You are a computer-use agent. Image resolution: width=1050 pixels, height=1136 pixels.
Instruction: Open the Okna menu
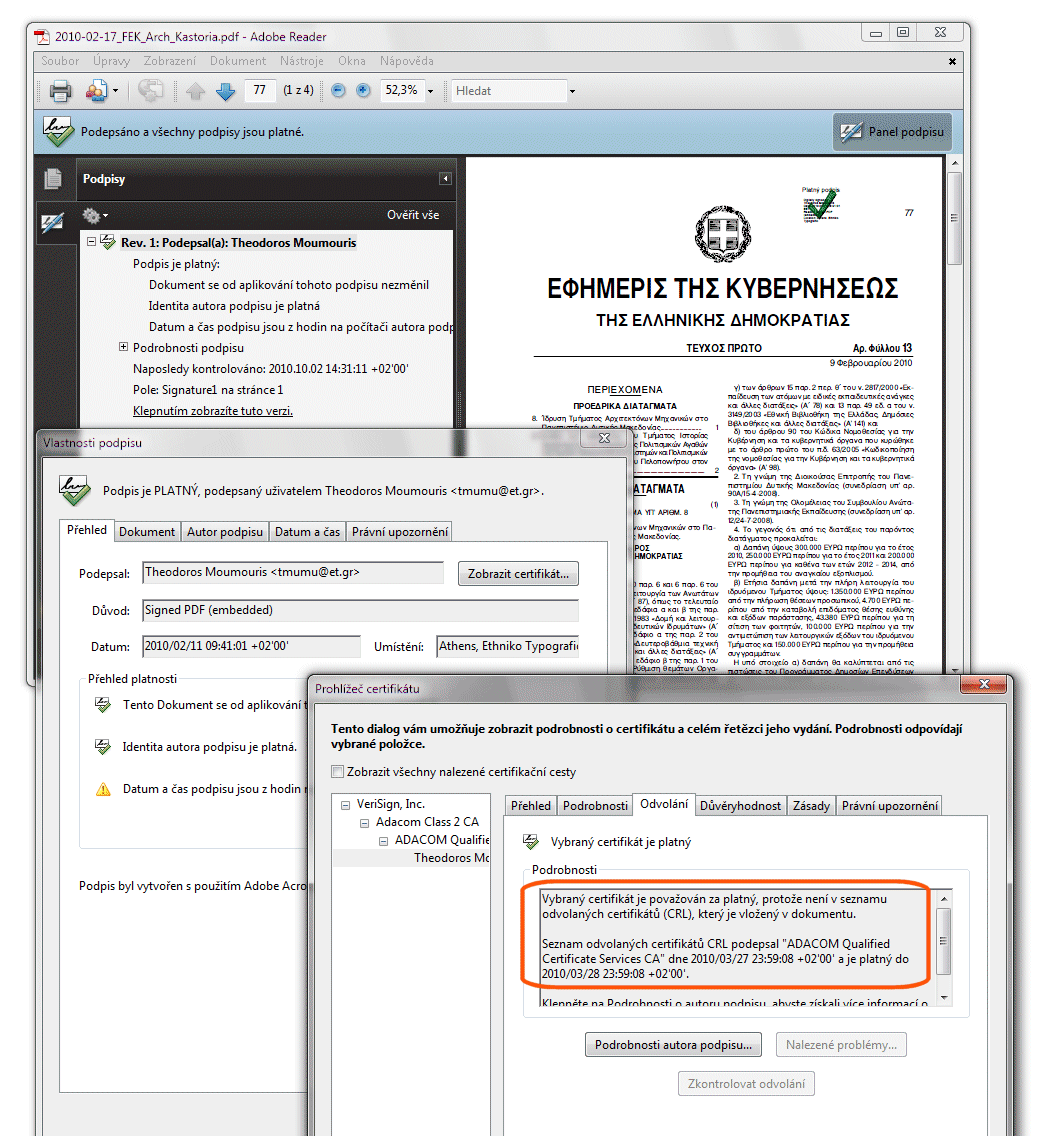pyautogui.click(x=351, y=62)
